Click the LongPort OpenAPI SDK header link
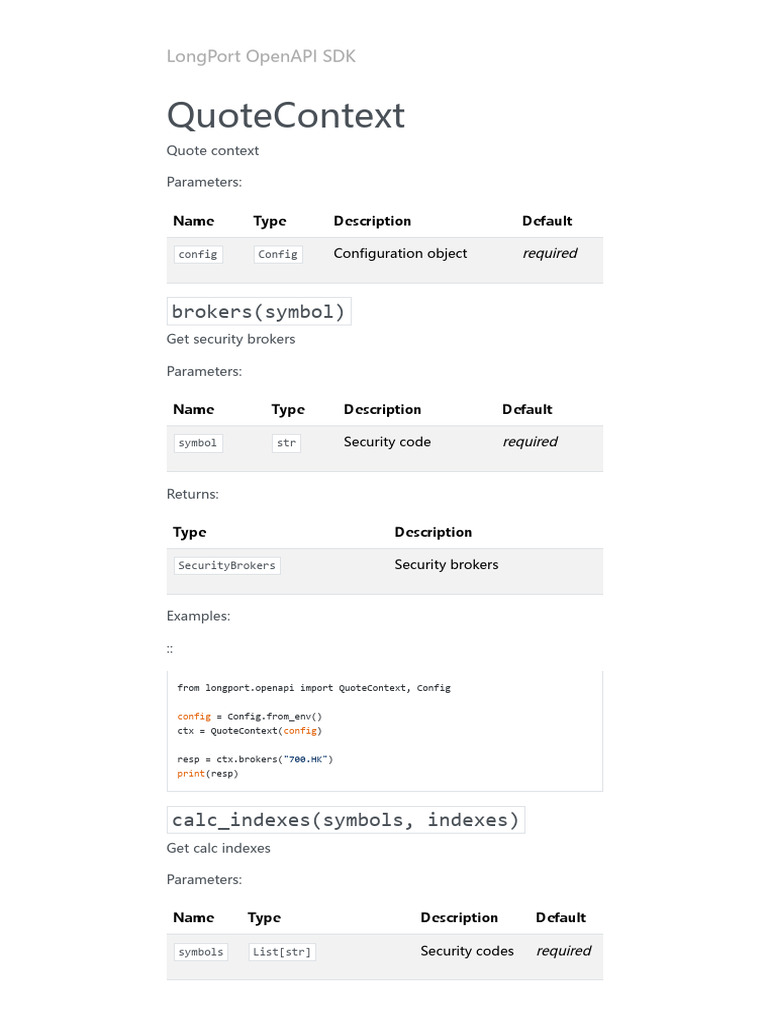Image resolution: width=768 pixels, height=1024 pixels. pyautogui.click(x=261, y=56)
